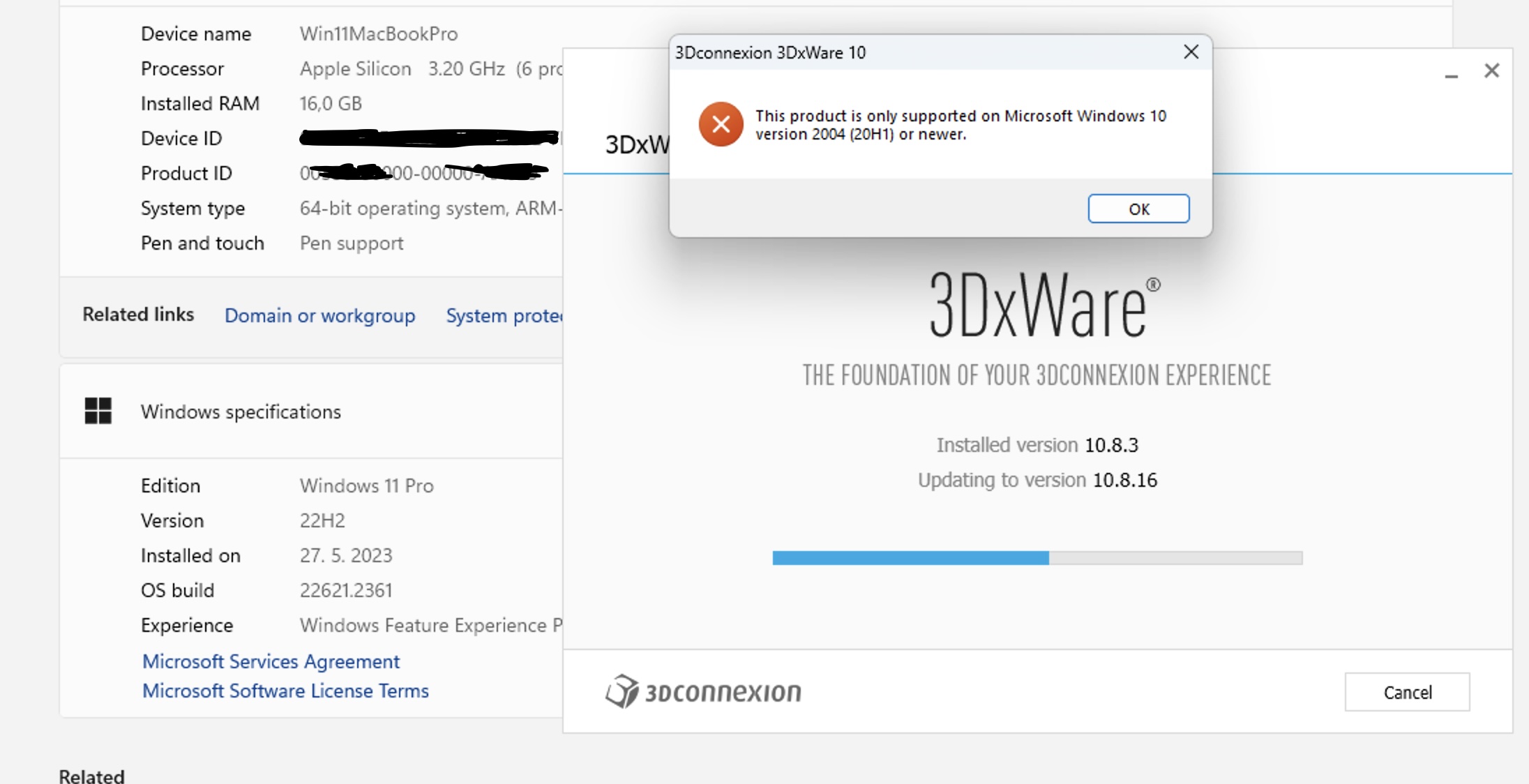Click the red error icon in the dialog
1529x784 pixels.
(721, 124)
